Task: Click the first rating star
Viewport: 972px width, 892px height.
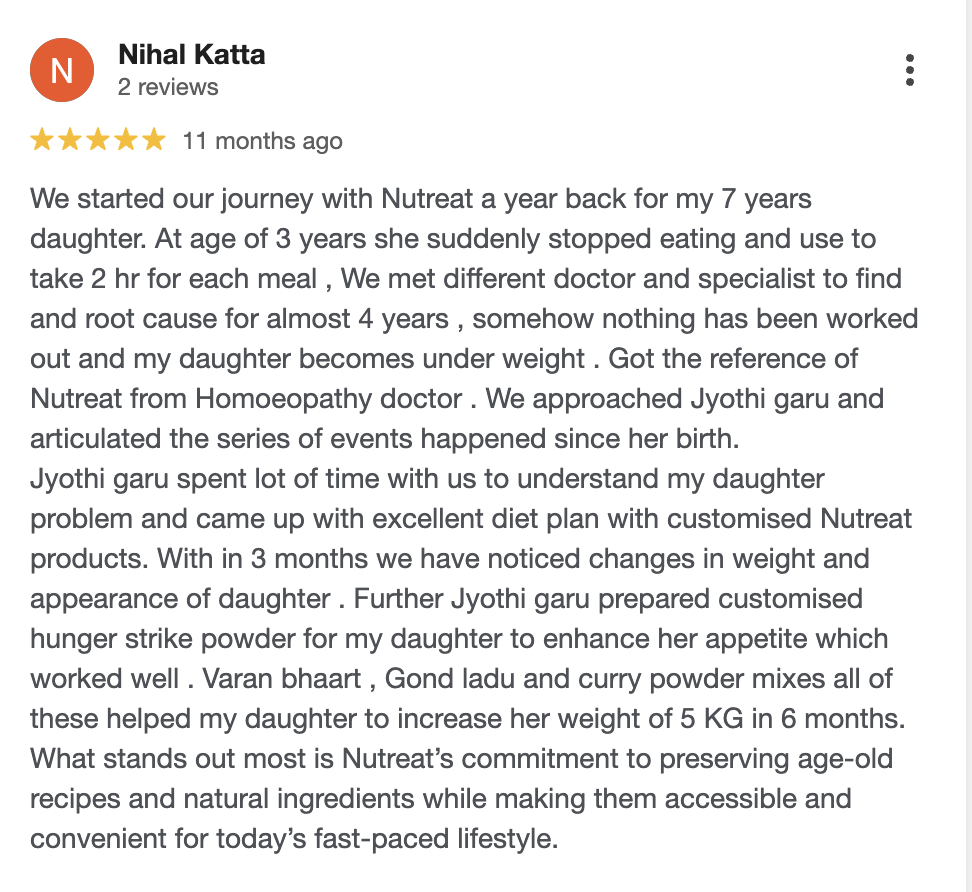Action: tap(42, 140)
